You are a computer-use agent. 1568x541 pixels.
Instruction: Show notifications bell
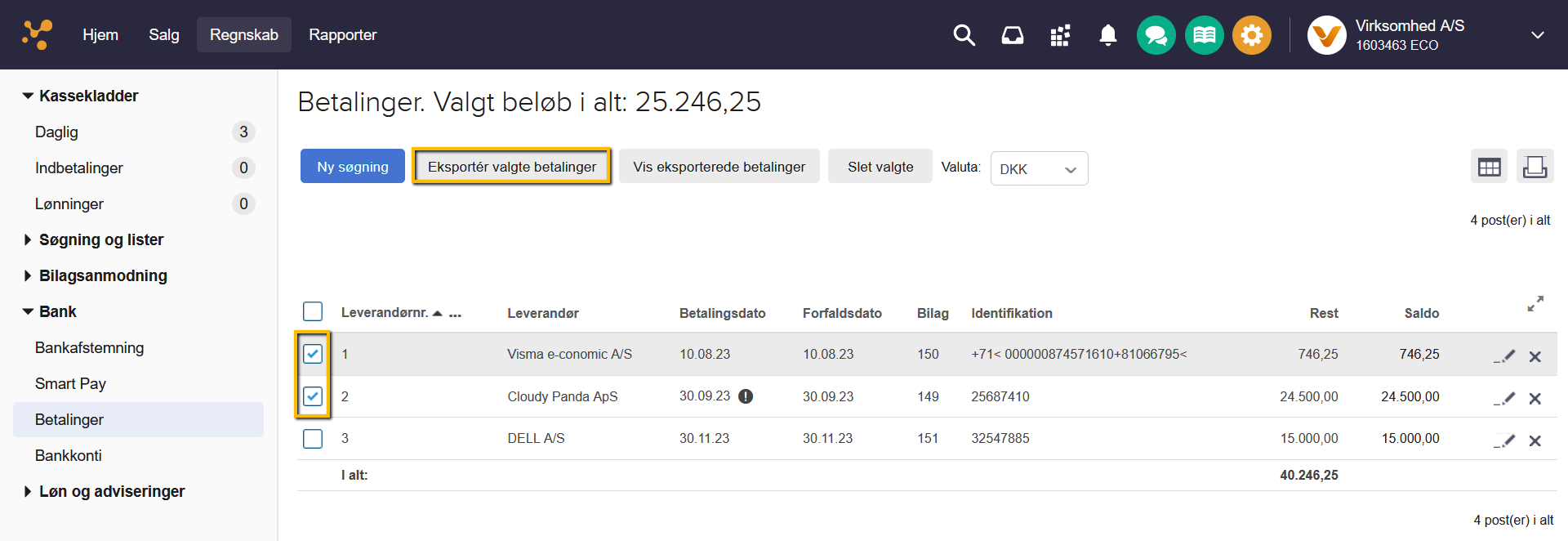tap(1107, 35)
